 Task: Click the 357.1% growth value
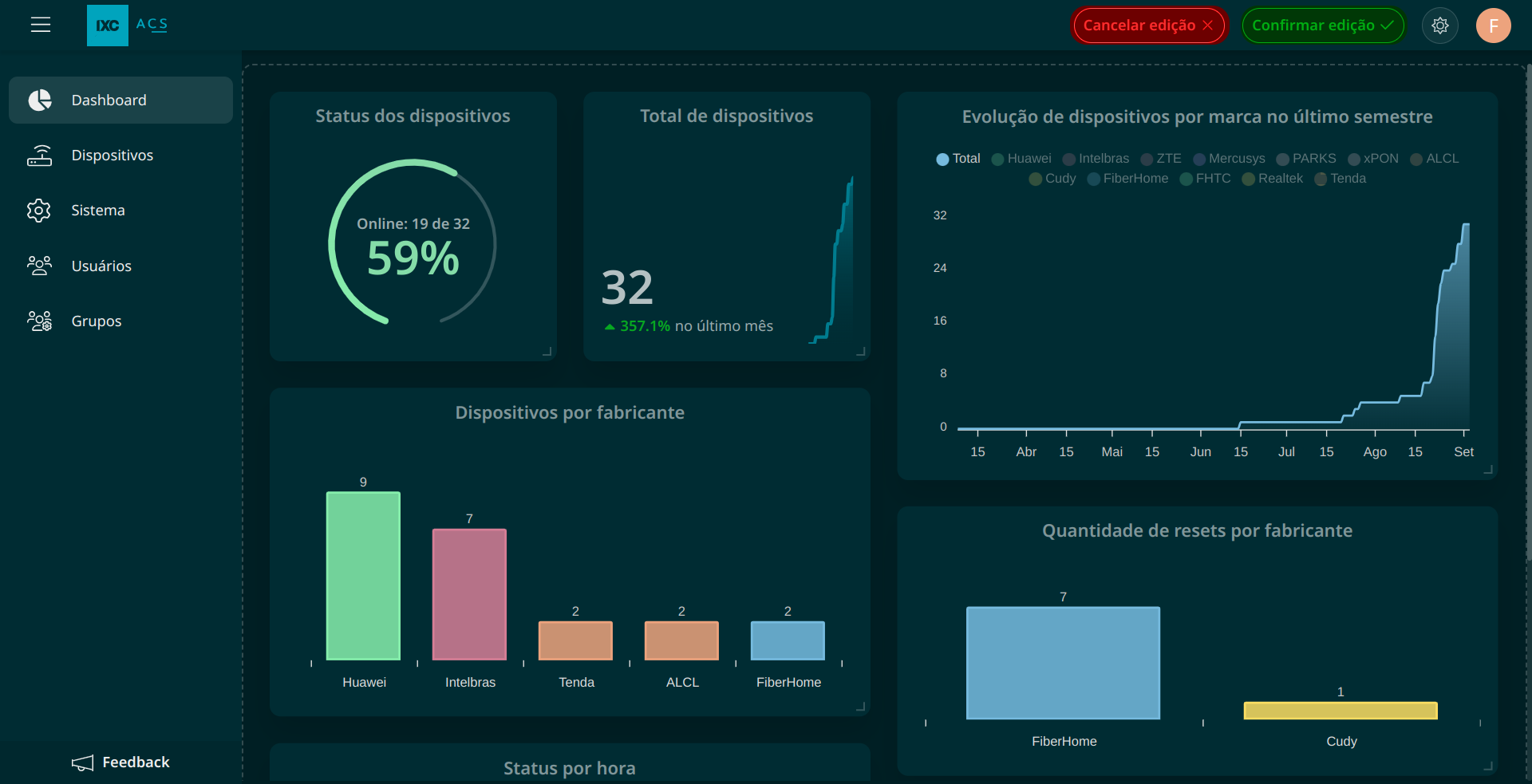click(645, 326)
